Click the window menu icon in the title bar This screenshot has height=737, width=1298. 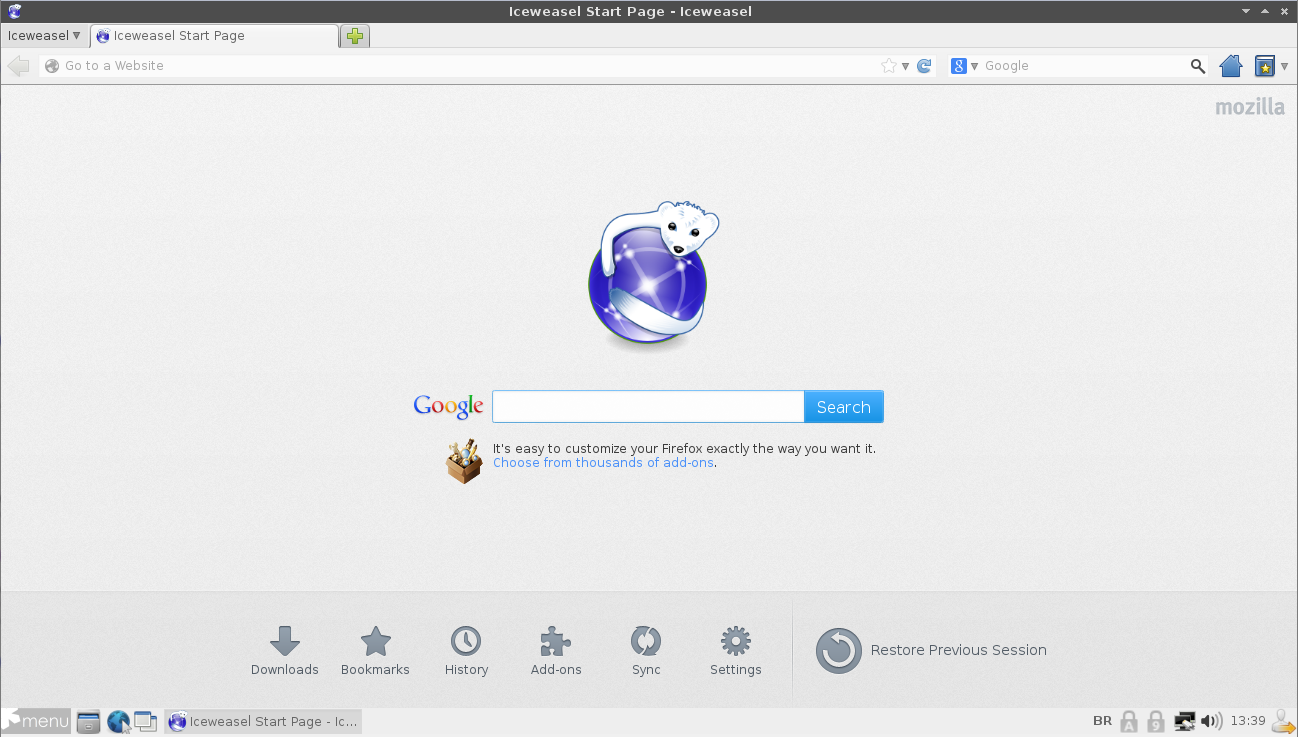point(13,11)
